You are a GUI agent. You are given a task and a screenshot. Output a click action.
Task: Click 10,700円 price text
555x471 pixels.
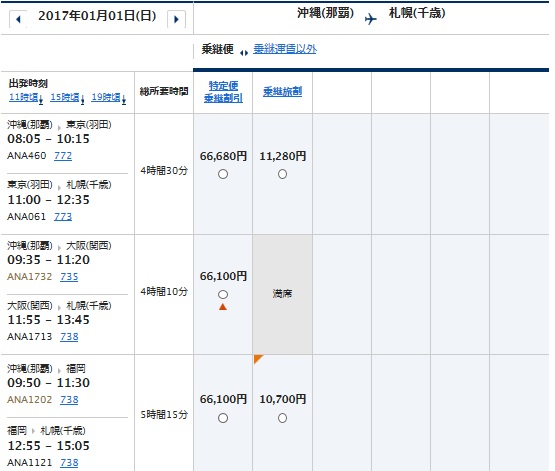[x=282, y=400]
